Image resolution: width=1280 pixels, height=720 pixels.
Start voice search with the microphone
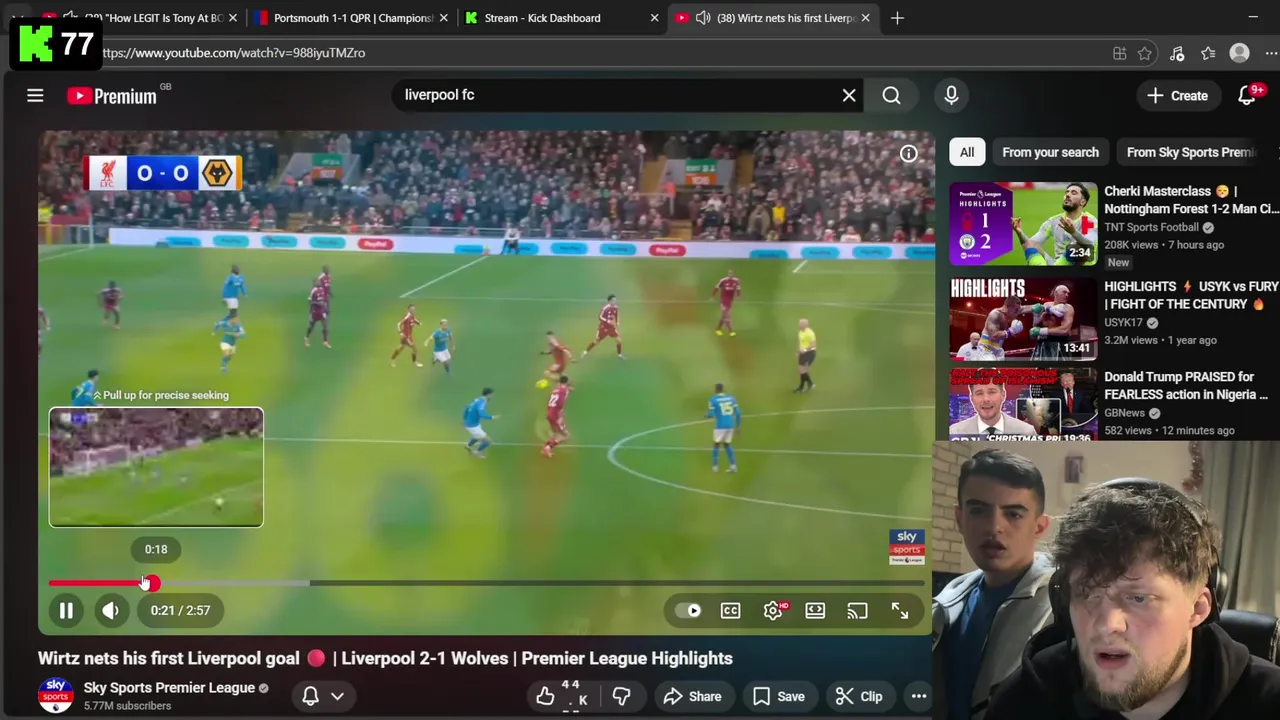tap(951, 95)
